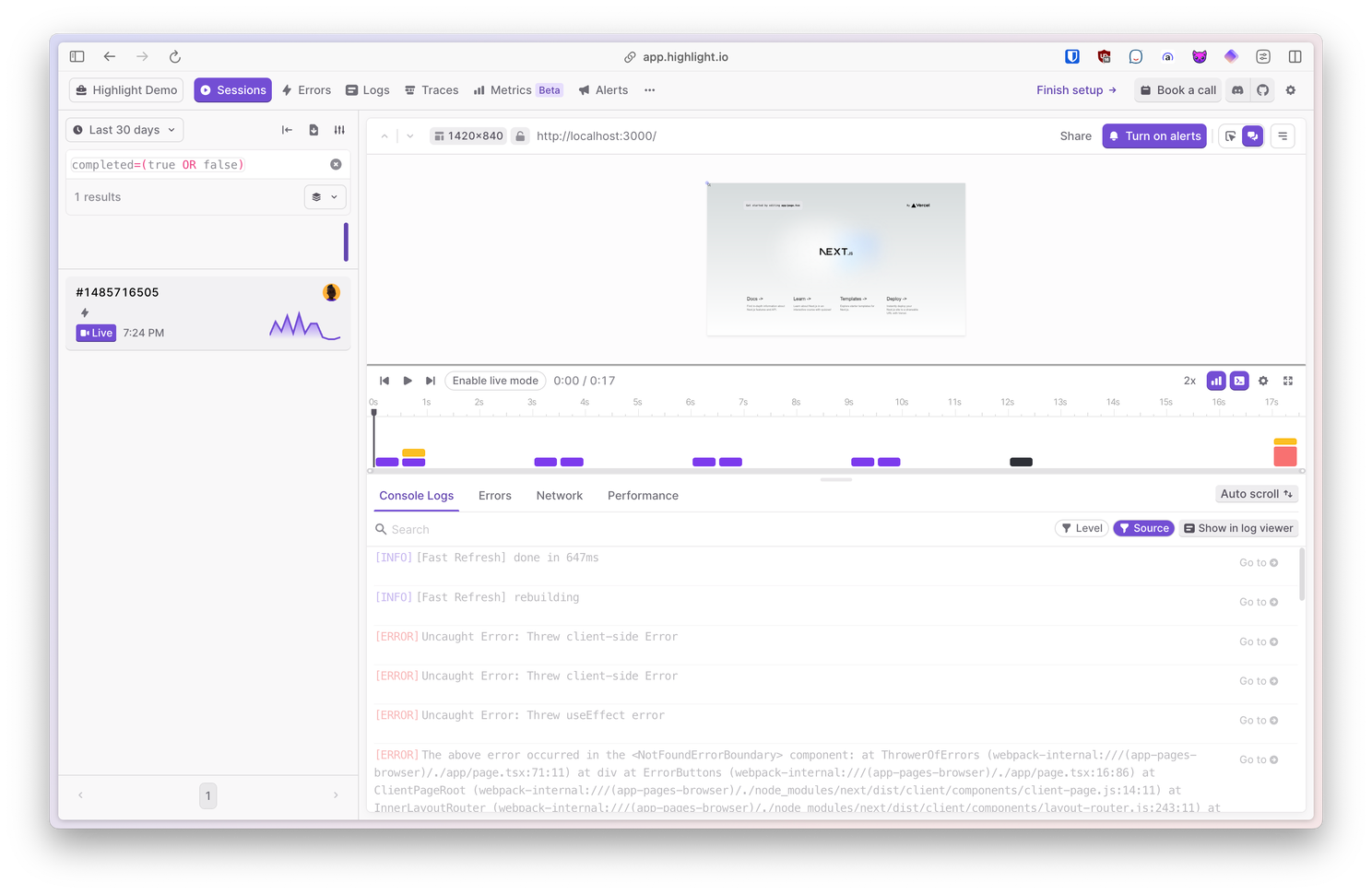Image resolution: width=1372 pixels, height=894 pixels.
Task: Open the Logs page
Action: pos(368,90)
